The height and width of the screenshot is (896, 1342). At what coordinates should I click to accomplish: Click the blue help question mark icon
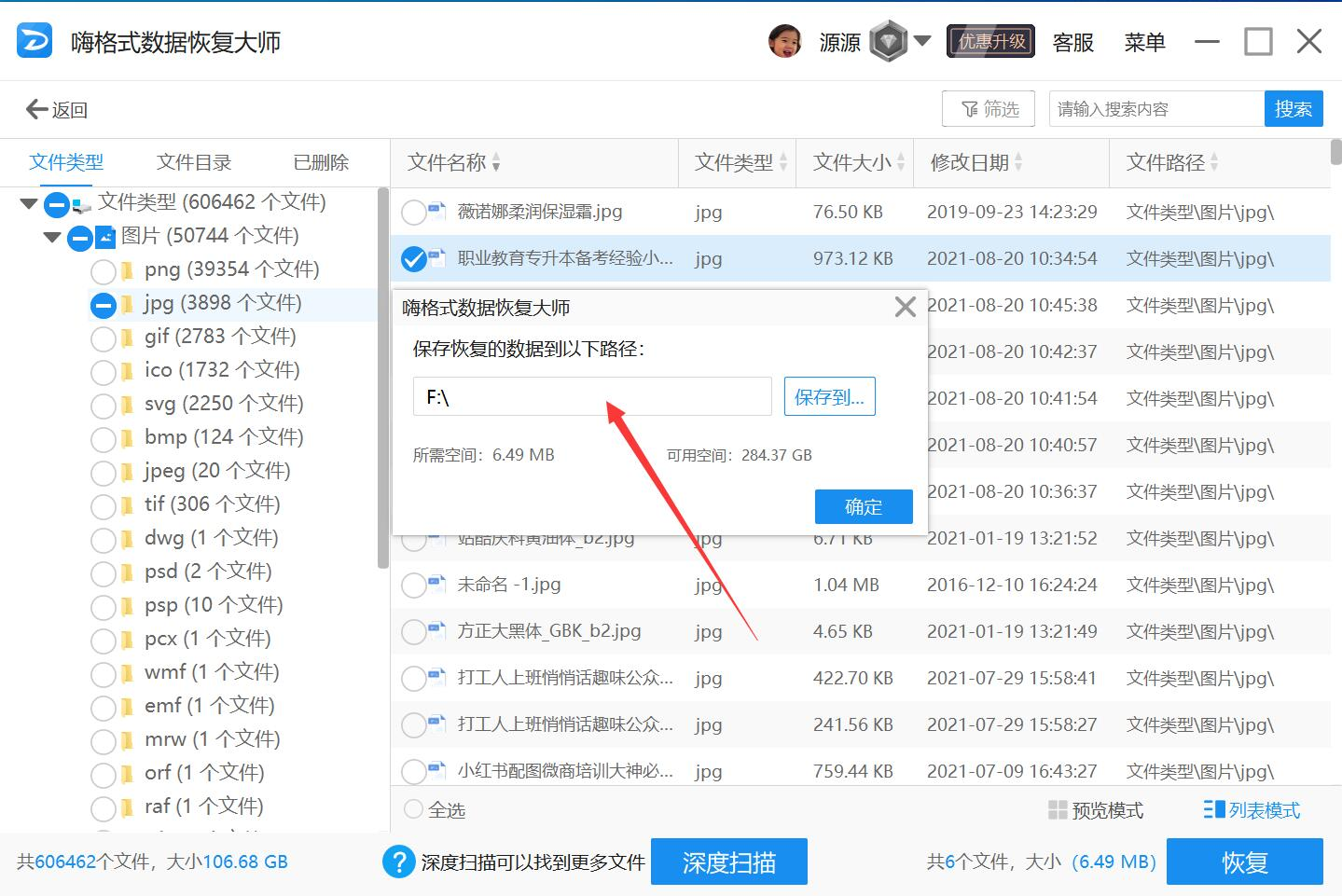[x=398, y=862]
